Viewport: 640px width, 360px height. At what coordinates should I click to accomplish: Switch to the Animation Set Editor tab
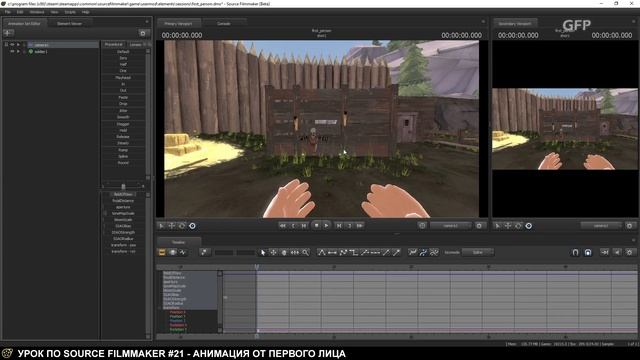coord(24,24)
